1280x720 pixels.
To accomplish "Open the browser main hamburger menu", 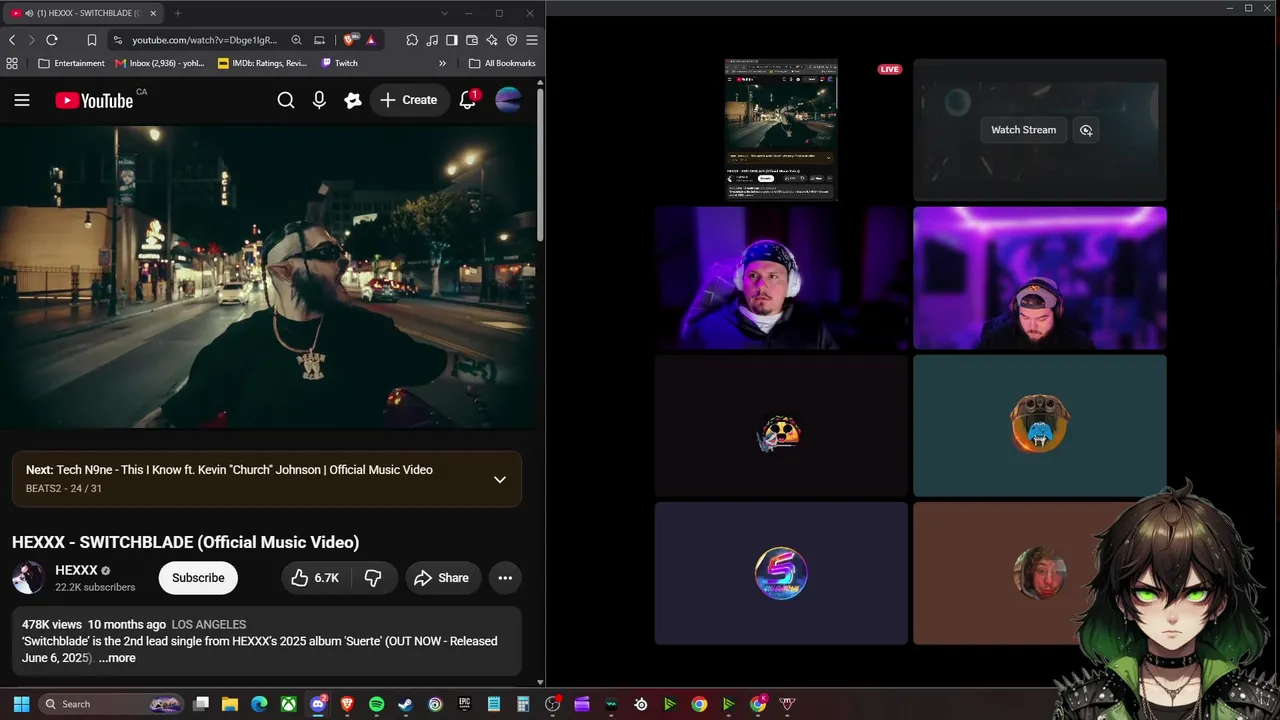I will [532, 40].
